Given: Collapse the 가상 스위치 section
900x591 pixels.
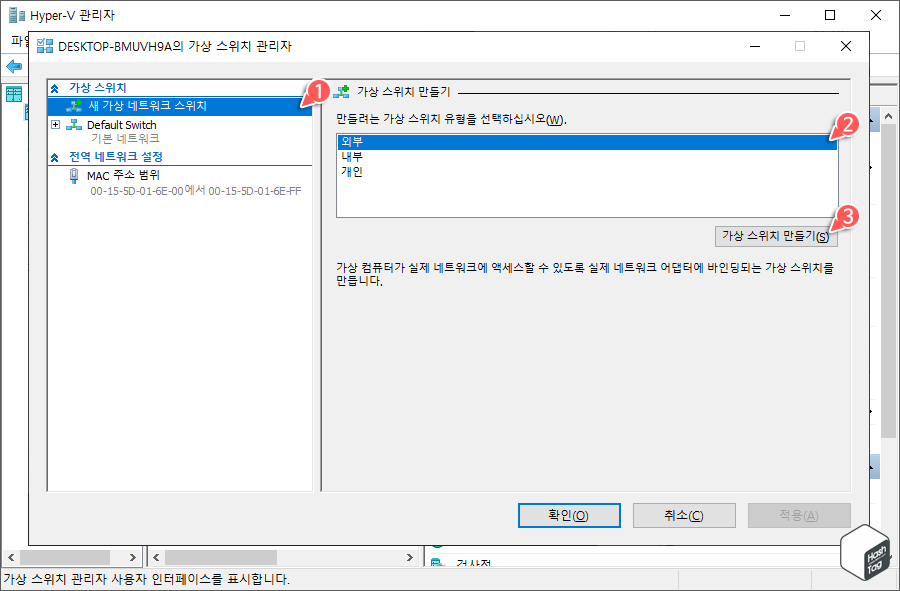Looking at the screenshot, I should (56, 87).
